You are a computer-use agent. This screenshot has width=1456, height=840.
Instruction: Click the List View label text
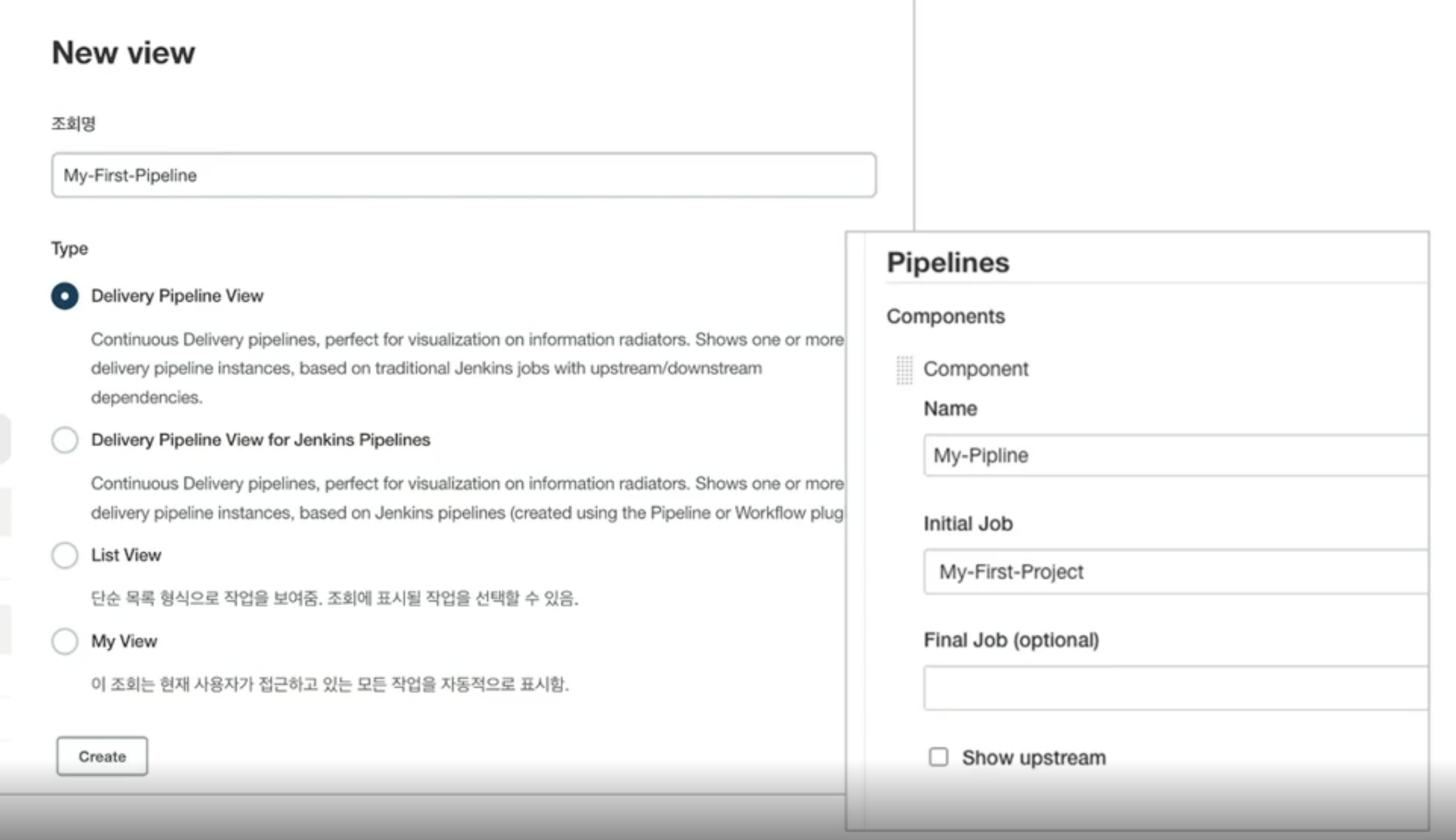(126, 555)
